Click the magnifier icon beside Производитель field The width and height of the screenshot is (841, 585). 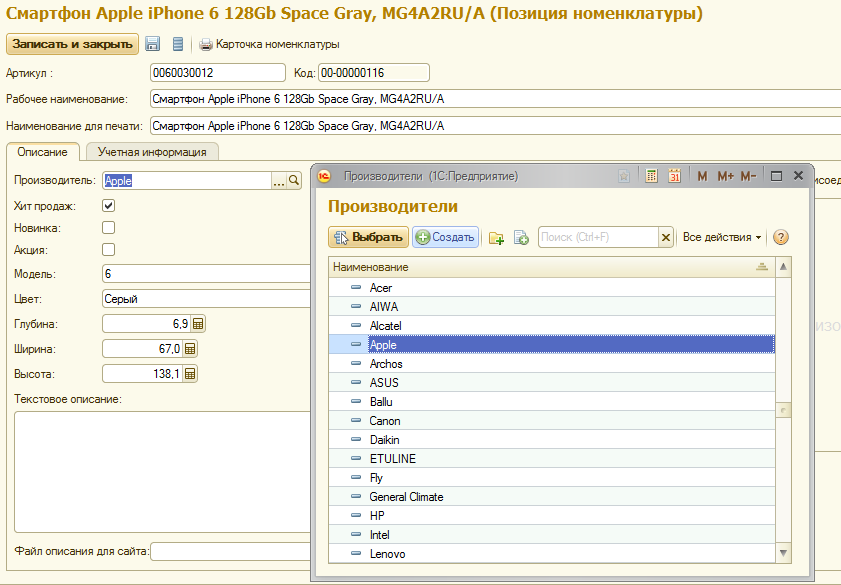coord(294,180)
